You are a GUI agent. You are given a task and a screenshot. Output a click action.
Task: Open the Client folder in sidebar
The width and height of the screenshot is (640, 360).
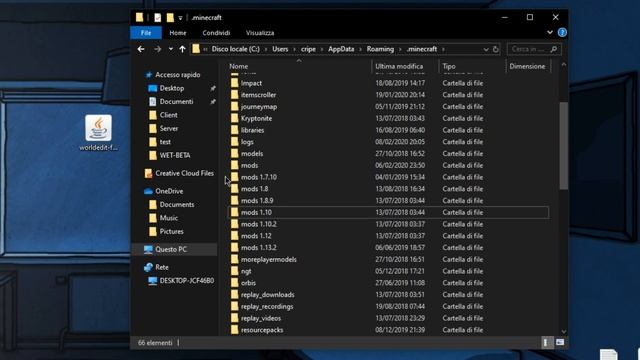[x=168, y=115]
